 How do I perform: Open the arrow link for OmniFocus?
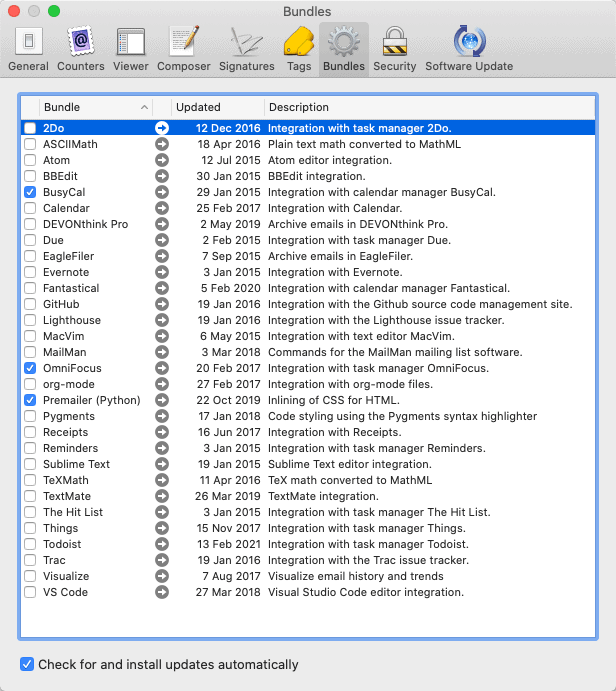162,368
